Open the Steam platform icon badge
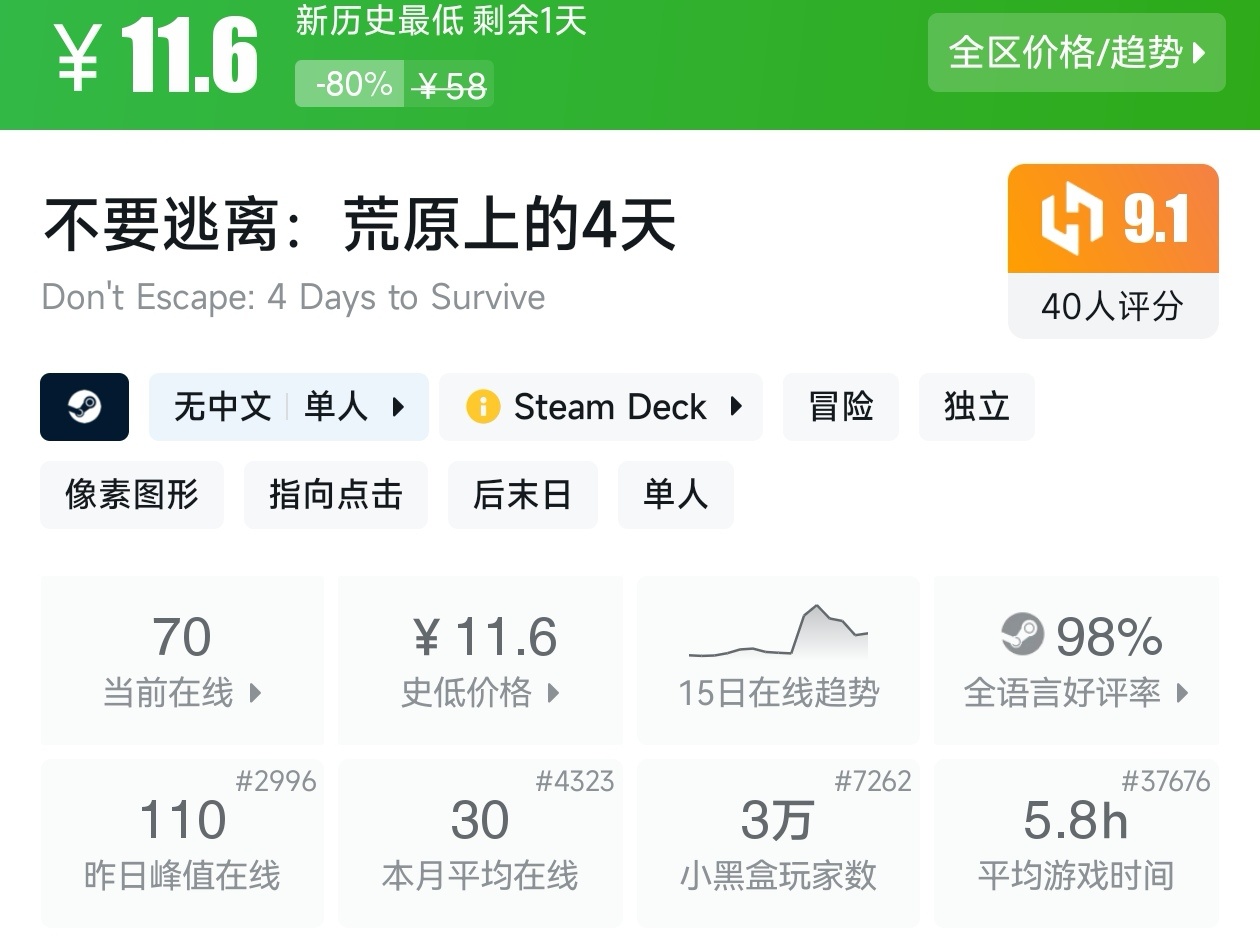Screen dimensions: 1260x940 tap(84, 407)
